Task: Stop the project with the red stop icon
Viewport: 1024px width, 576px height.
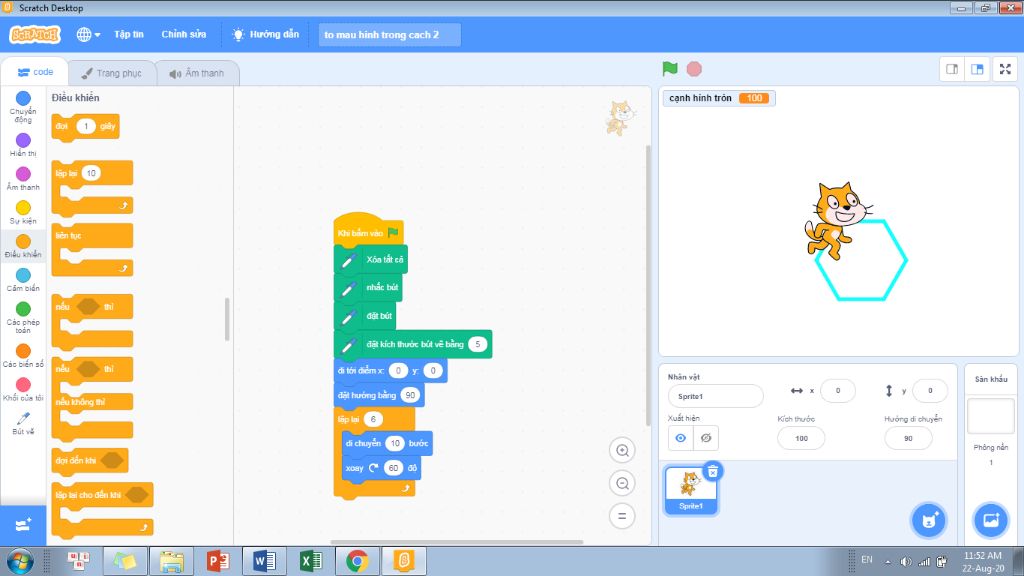Action: tap(694, 69)
